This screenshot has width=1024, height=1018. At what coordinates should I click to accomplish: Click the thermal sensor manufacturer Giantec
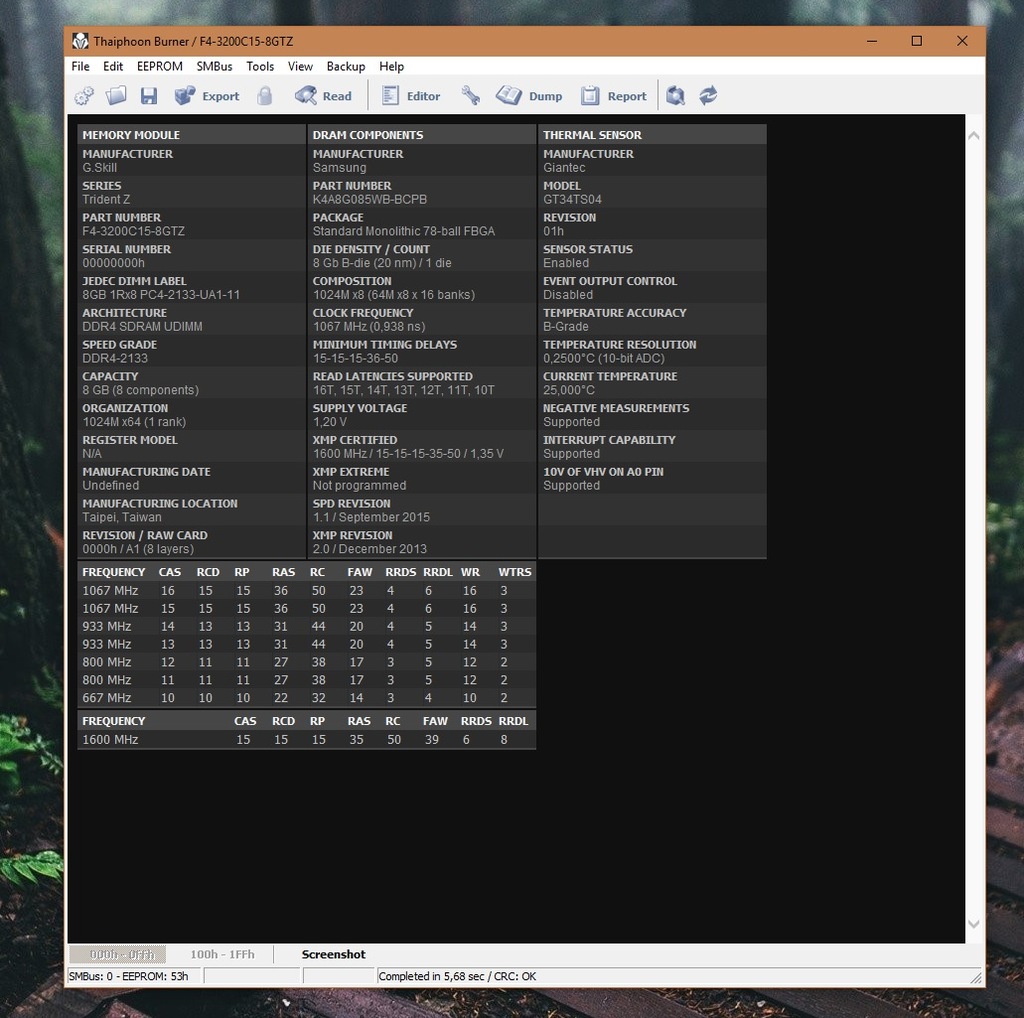(x=564, y=167)
